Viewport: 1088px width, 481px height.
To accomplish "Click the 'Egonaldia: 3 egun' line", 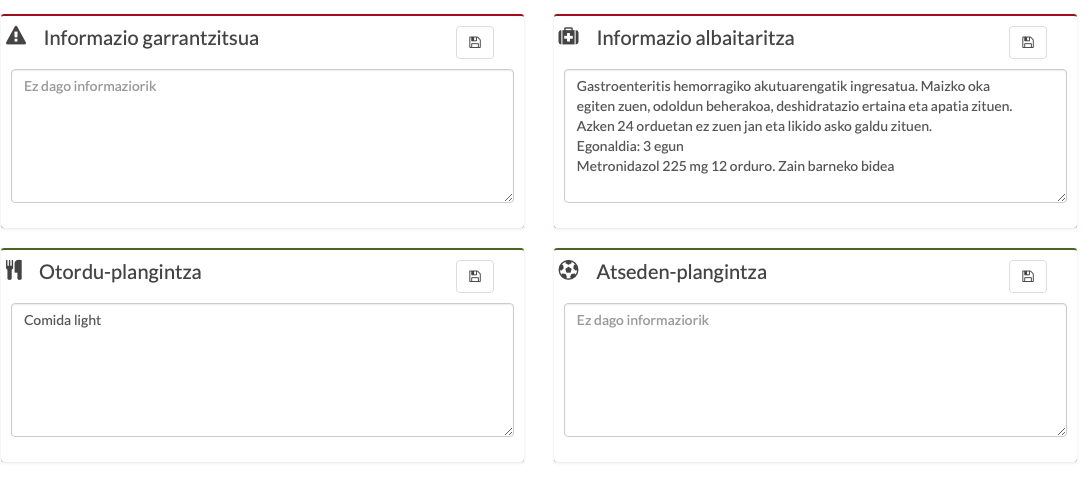I will coord(630,147).
